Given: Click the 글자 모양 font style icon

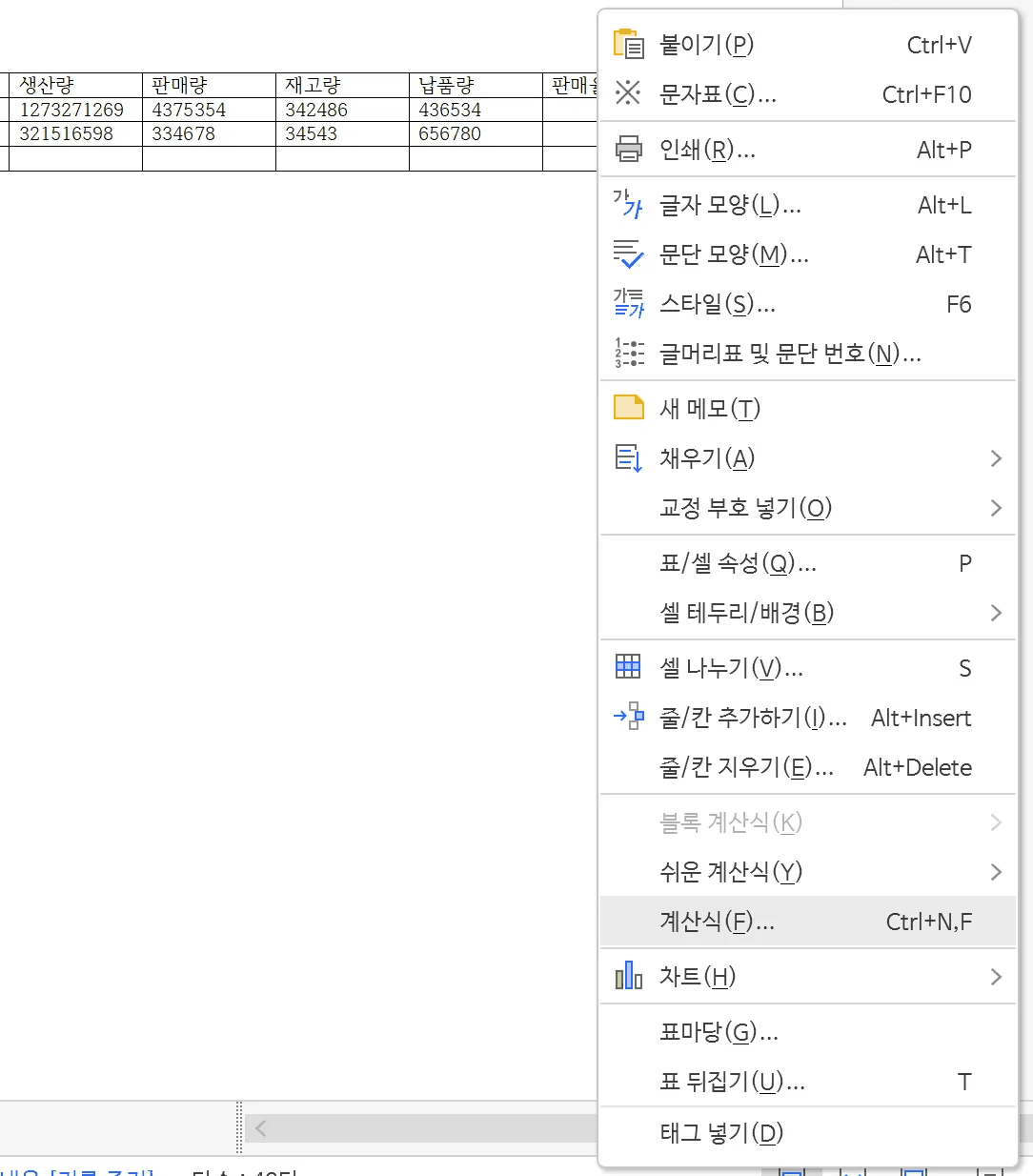Looking at the screenshot, I should (628, 205).
